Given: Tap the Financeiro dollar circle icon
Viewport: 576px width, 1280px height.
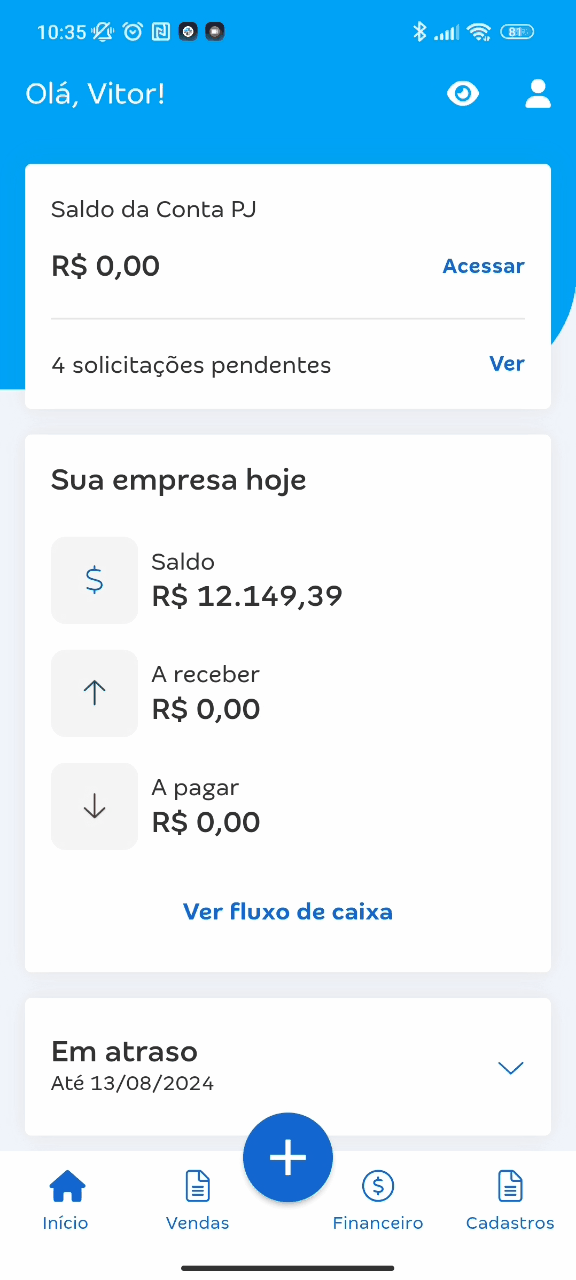Looking at the screenshot, I should (x=378, y=1186).
